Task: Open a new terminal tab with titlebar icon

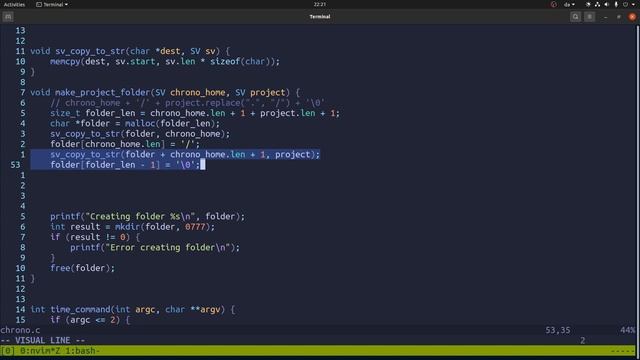Action: pos(8,17)
